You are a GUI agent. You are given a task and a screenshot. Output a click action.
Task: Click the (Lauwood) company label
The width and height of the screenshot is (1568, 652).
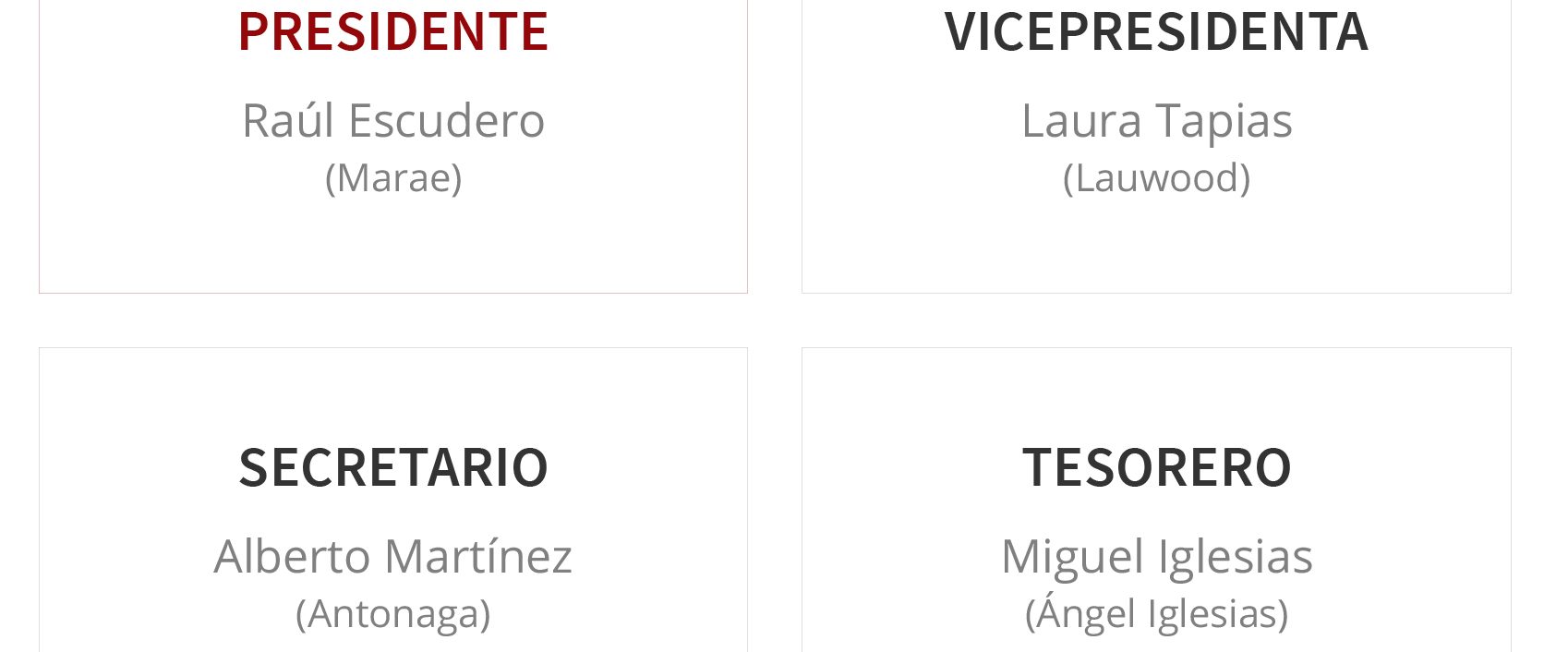1156,177
